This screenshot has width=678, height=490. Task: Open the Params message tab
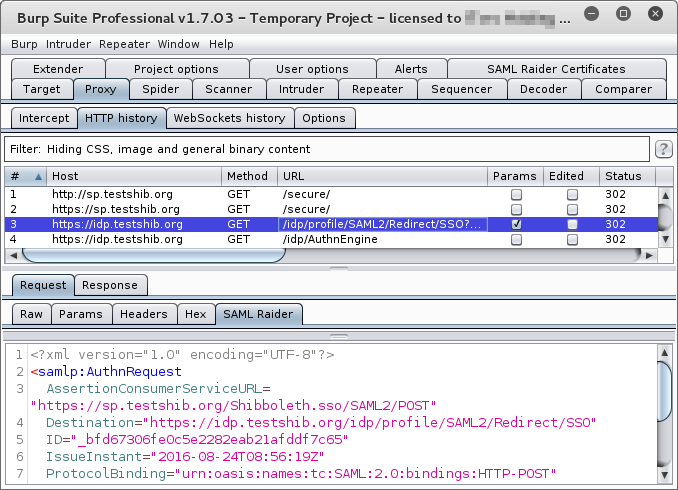point(81,314)
